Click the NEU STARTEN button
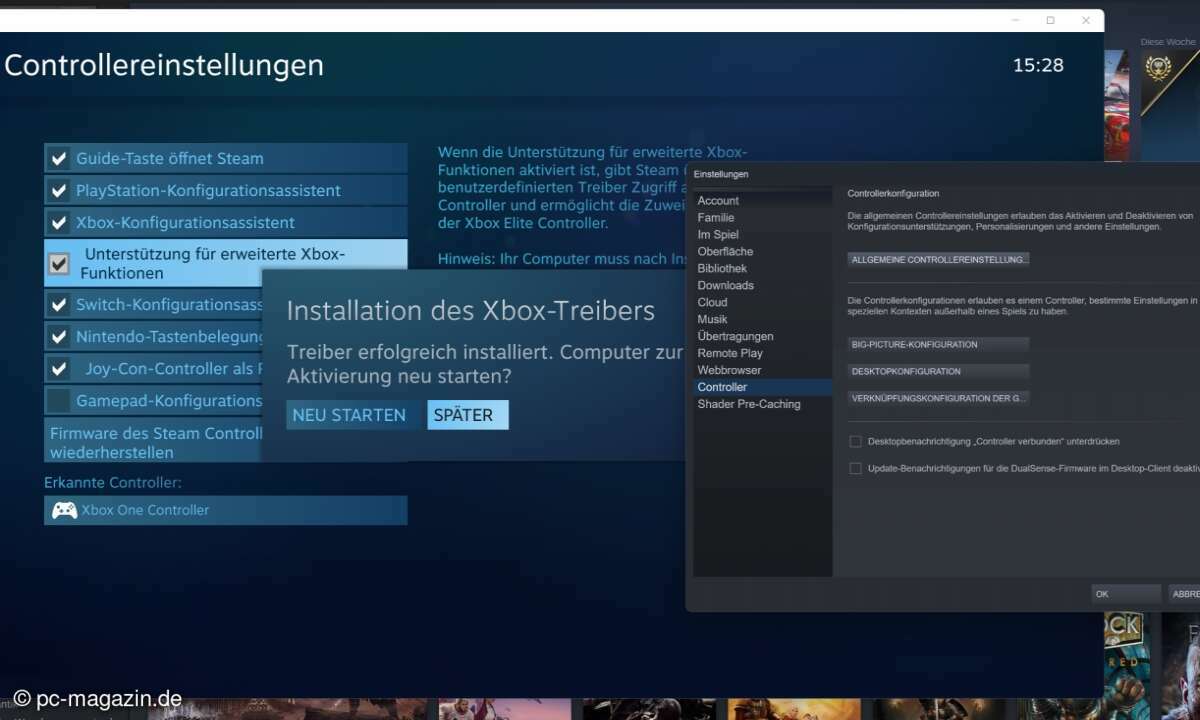The height and width of the screenshot is (720, 1200). point(349,415)
